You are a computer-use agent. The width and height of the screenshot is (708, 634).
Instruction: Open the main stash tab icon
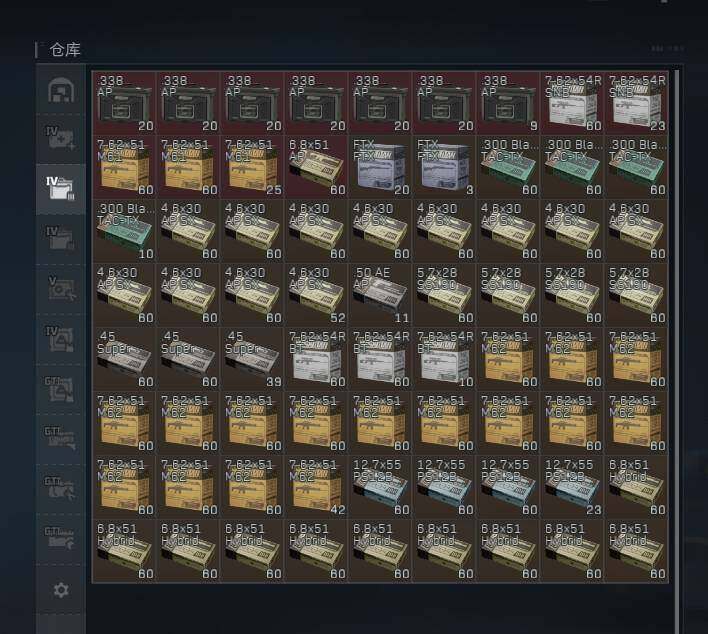60,90
